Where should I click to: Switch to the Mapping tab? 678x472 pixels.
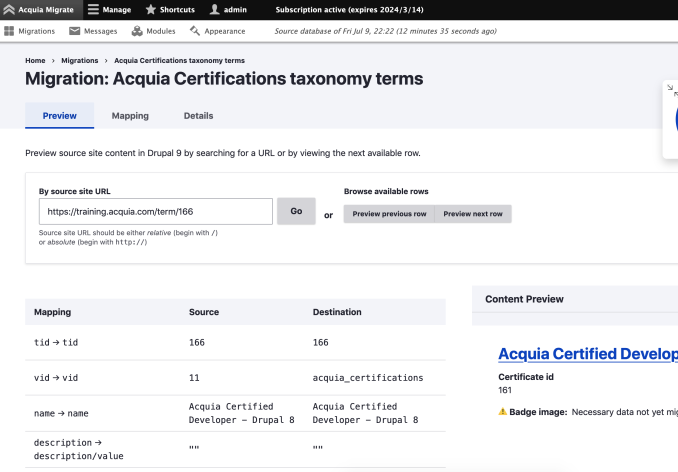[x=130, y=116]
